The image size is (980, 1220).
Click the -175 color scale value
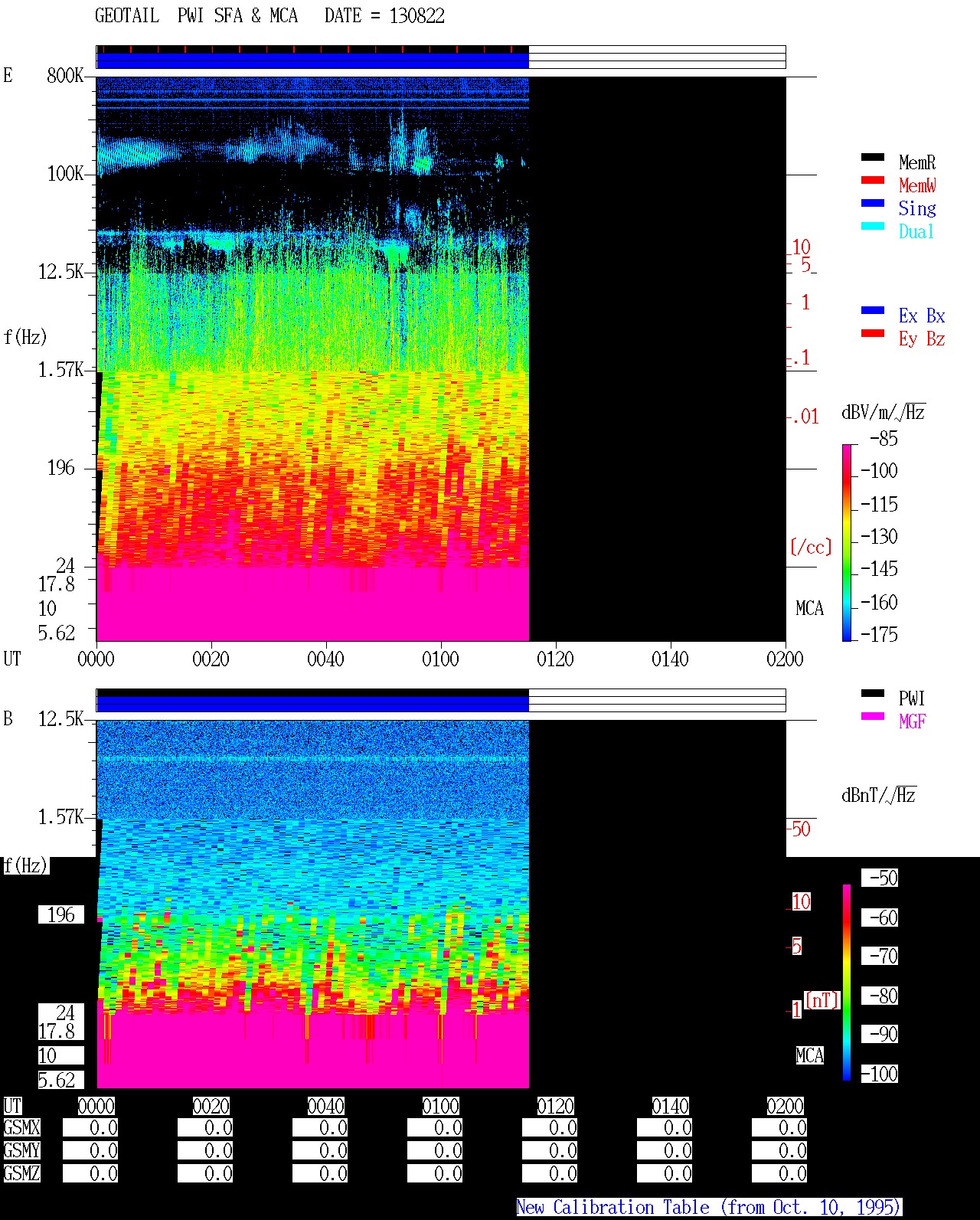[x=879, y=634]
